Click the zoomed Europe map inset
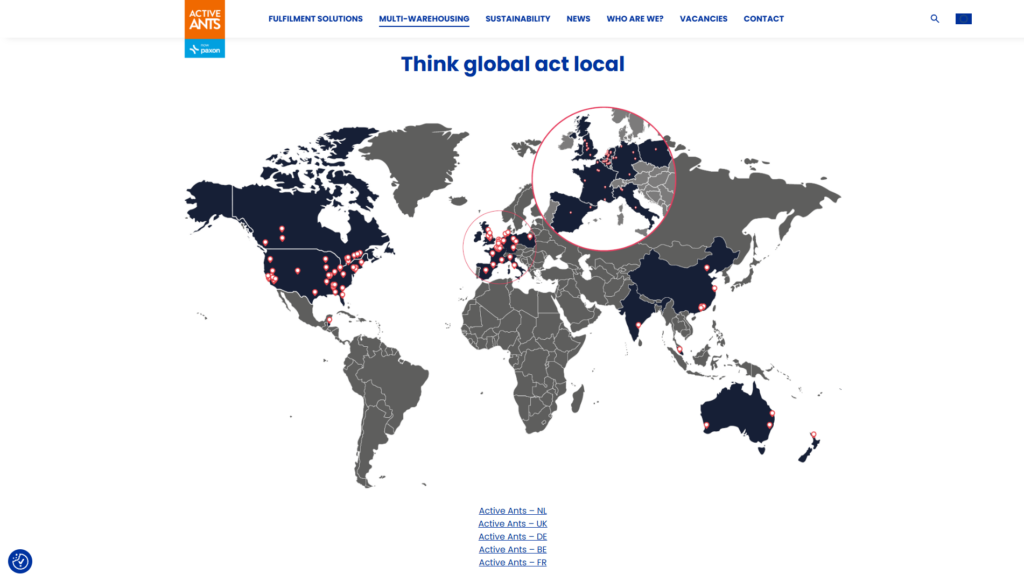The width and height of the screenshot is (1024, 581). click(x=603, y=179)
